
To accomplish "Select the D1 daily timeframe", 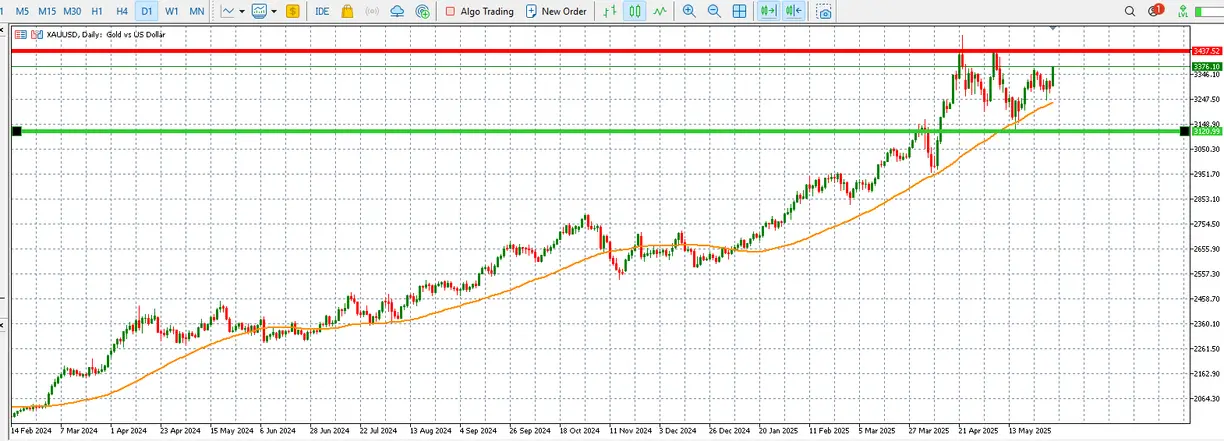I will click(147, 11).
